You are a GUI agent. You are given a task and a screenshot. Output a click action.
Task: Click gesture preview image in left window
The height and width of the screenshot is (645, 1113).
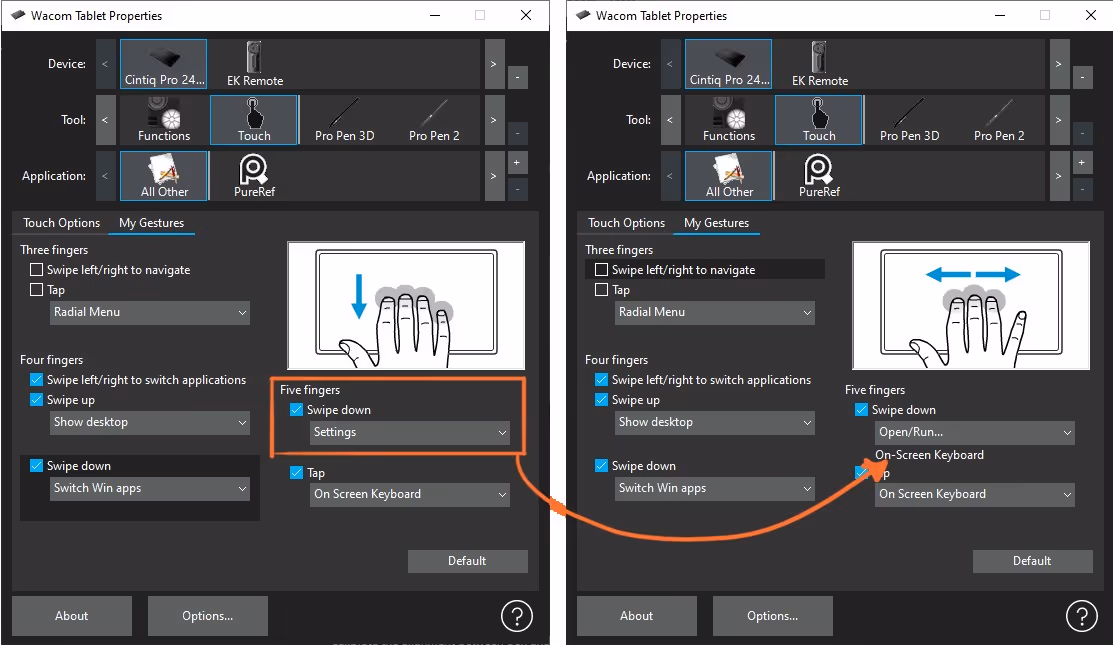[x=406, y=305]
